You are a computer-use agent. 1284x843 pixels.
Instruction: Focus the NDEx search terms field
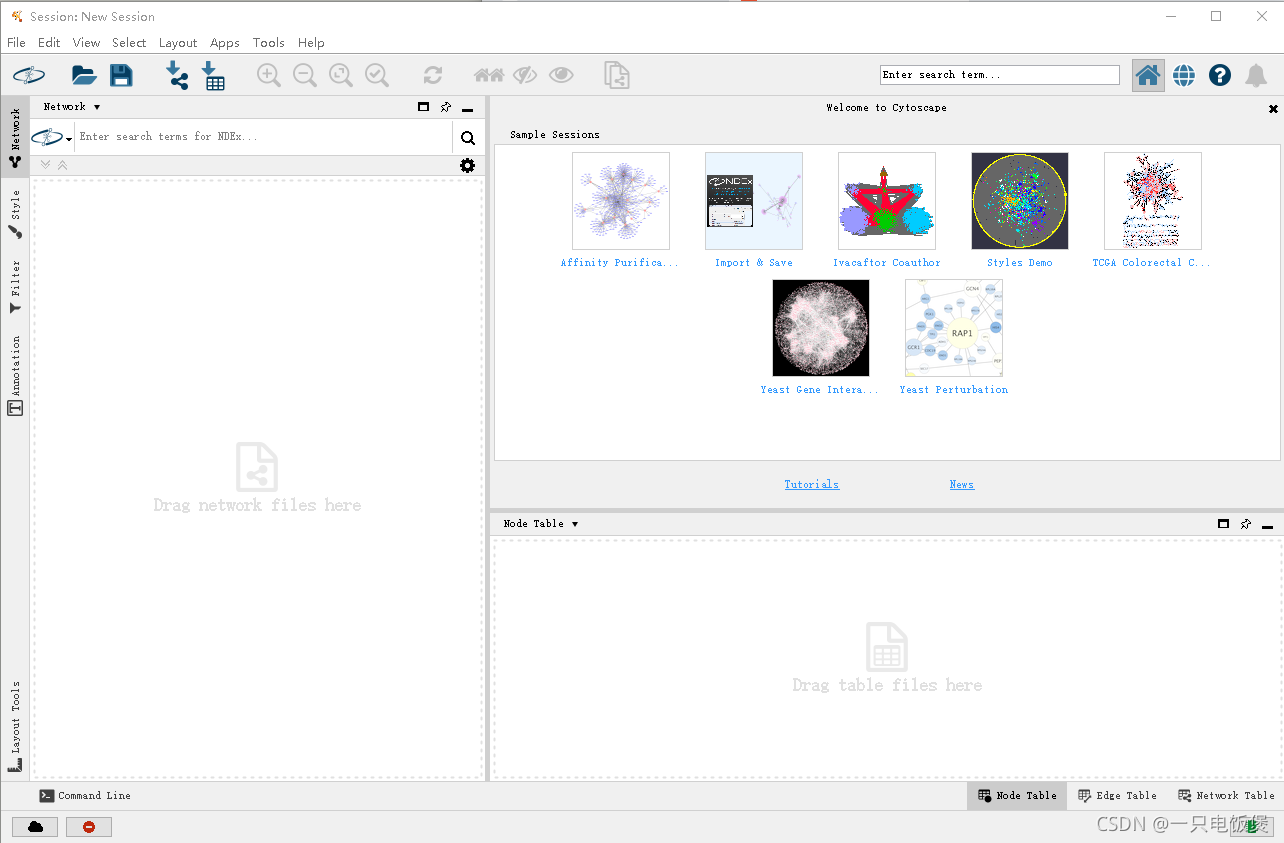click(x=264, y=137)
